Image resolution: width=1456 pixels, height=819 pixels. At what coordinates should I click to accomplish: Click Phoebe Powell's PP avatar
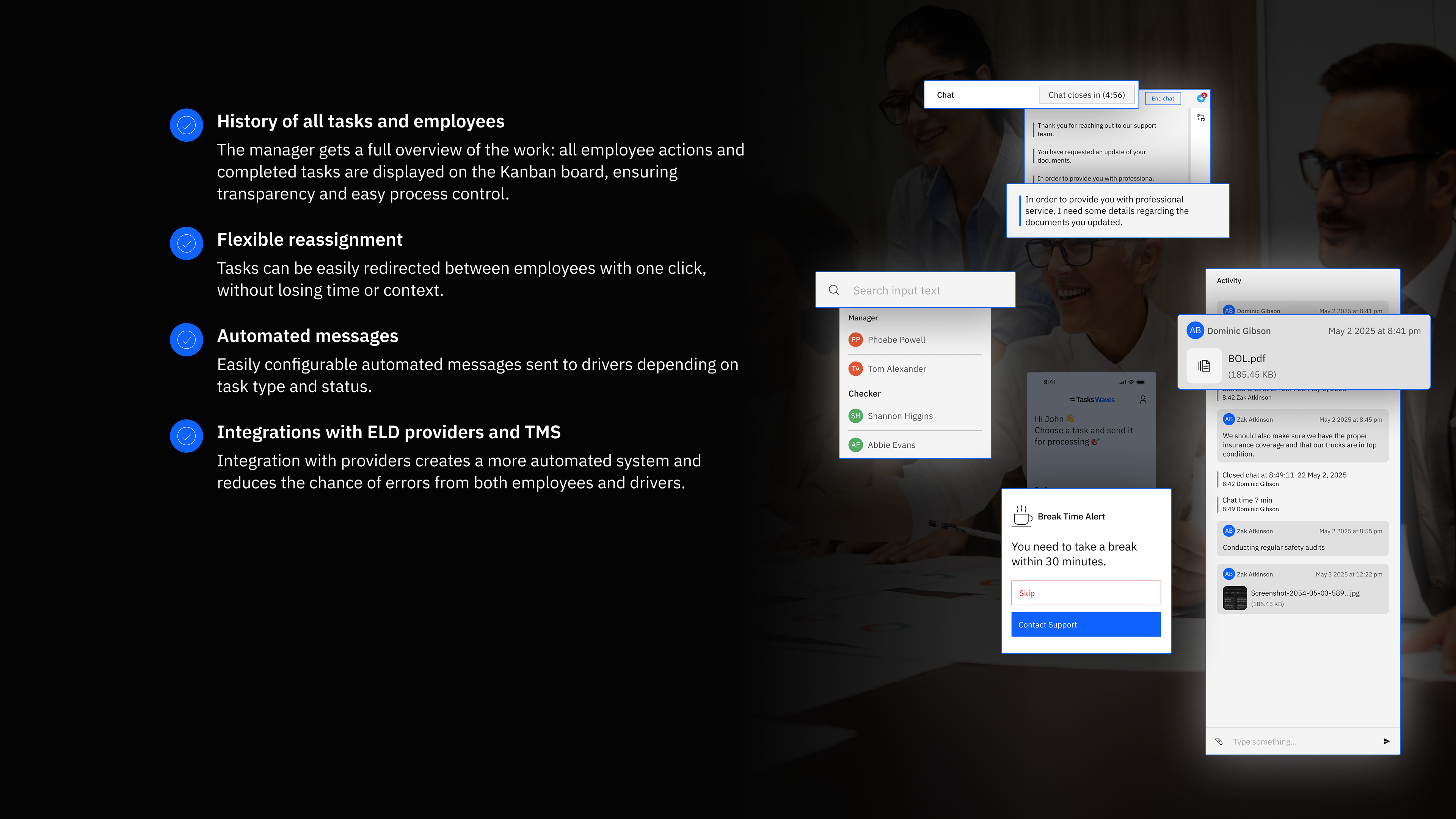tap(855, 340)
